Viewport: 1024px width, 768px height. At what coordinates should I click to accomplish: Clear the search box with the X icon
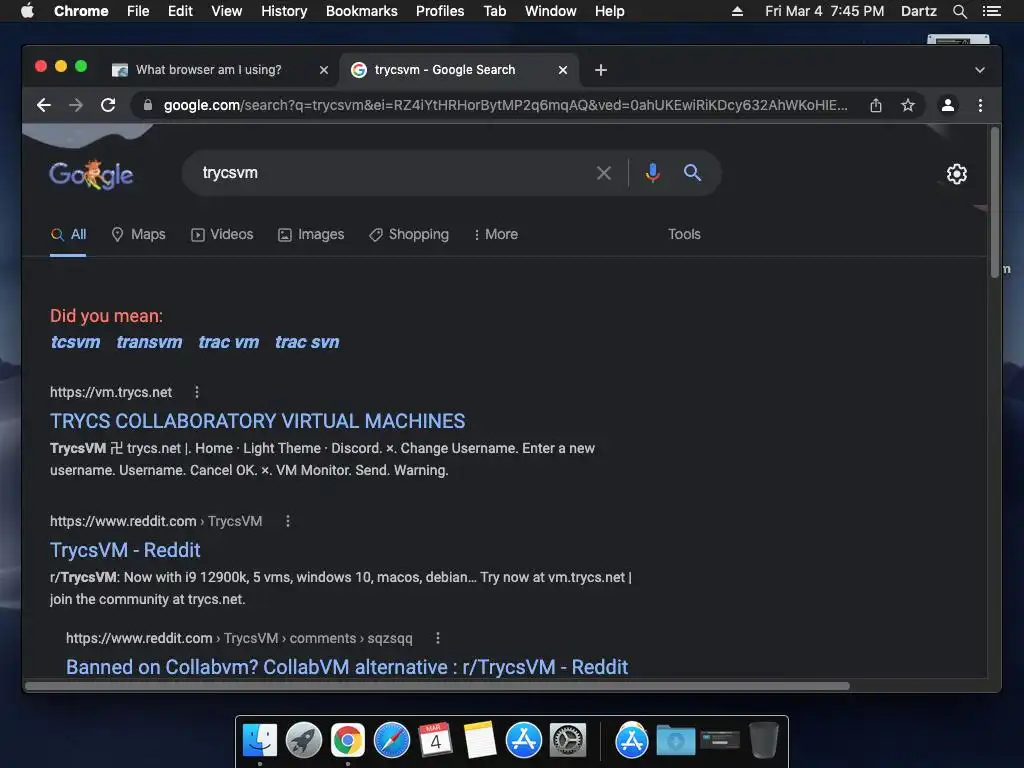[604, 173]
